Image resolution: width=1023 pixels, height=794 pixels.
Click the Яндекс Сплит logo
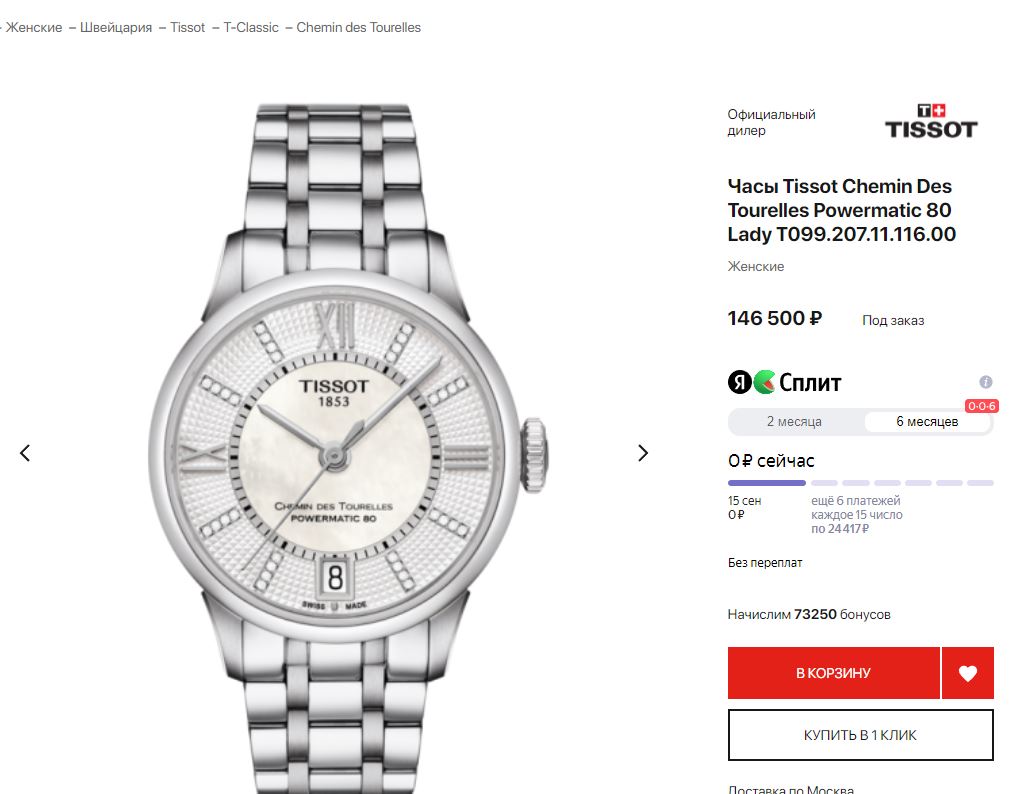(x=784, y=382)
